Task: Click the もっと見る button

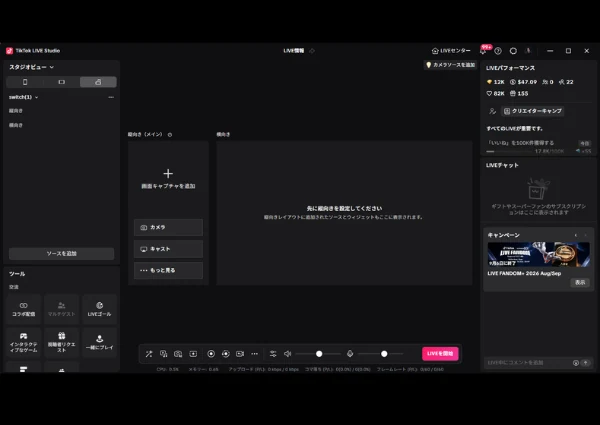Action: (x=168, y=270)
